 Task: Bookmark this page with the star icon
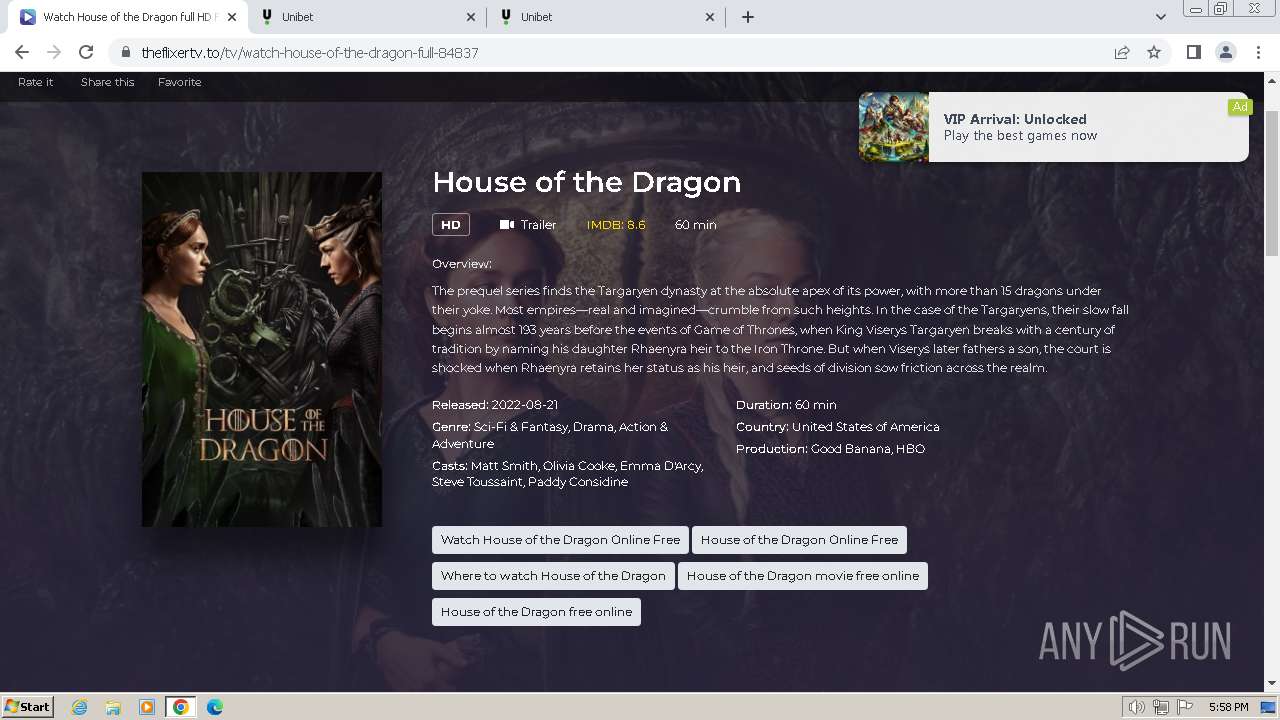pos(1154,52)
